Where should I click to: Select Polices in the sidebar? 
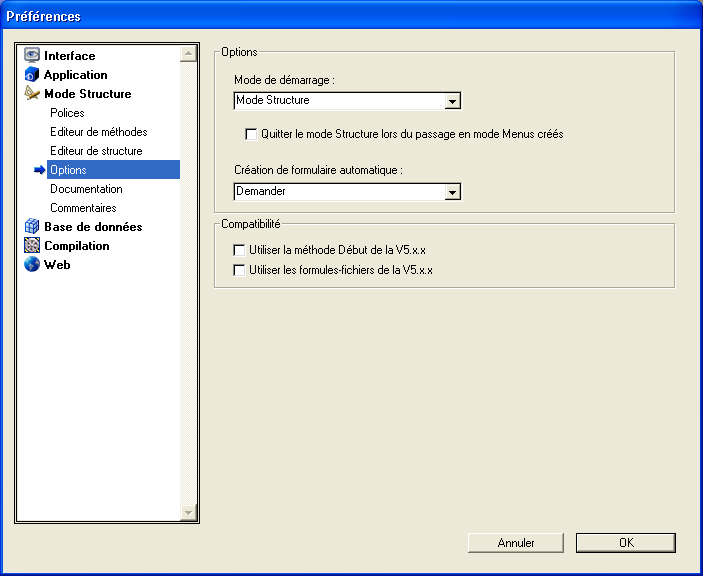click(x=67, y=113)
